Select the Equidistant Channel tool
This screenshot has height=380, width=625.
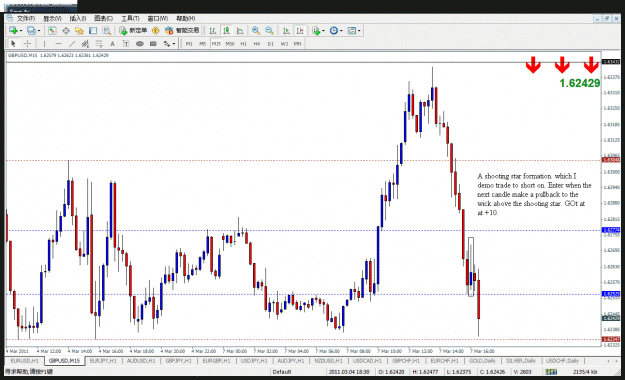point(85,43)
